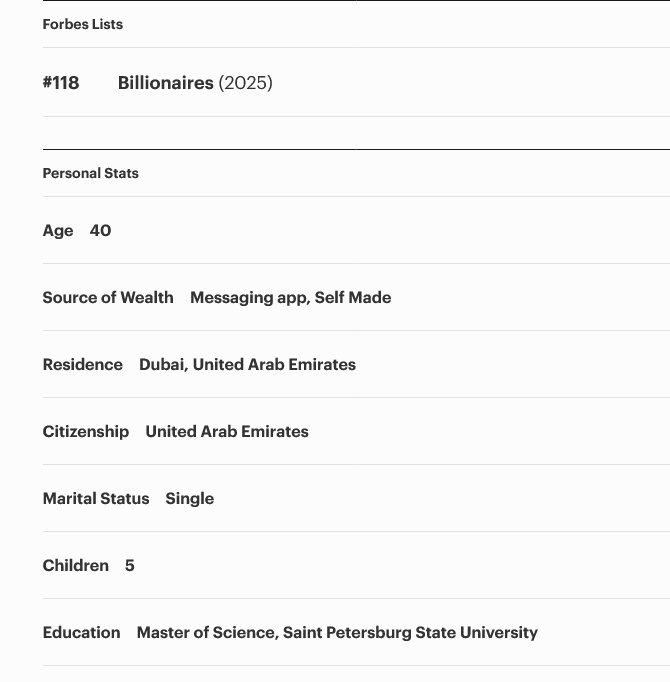This screenshot has height=682, width=670.
Task: Click the age value 40
Action: point(100,230)
